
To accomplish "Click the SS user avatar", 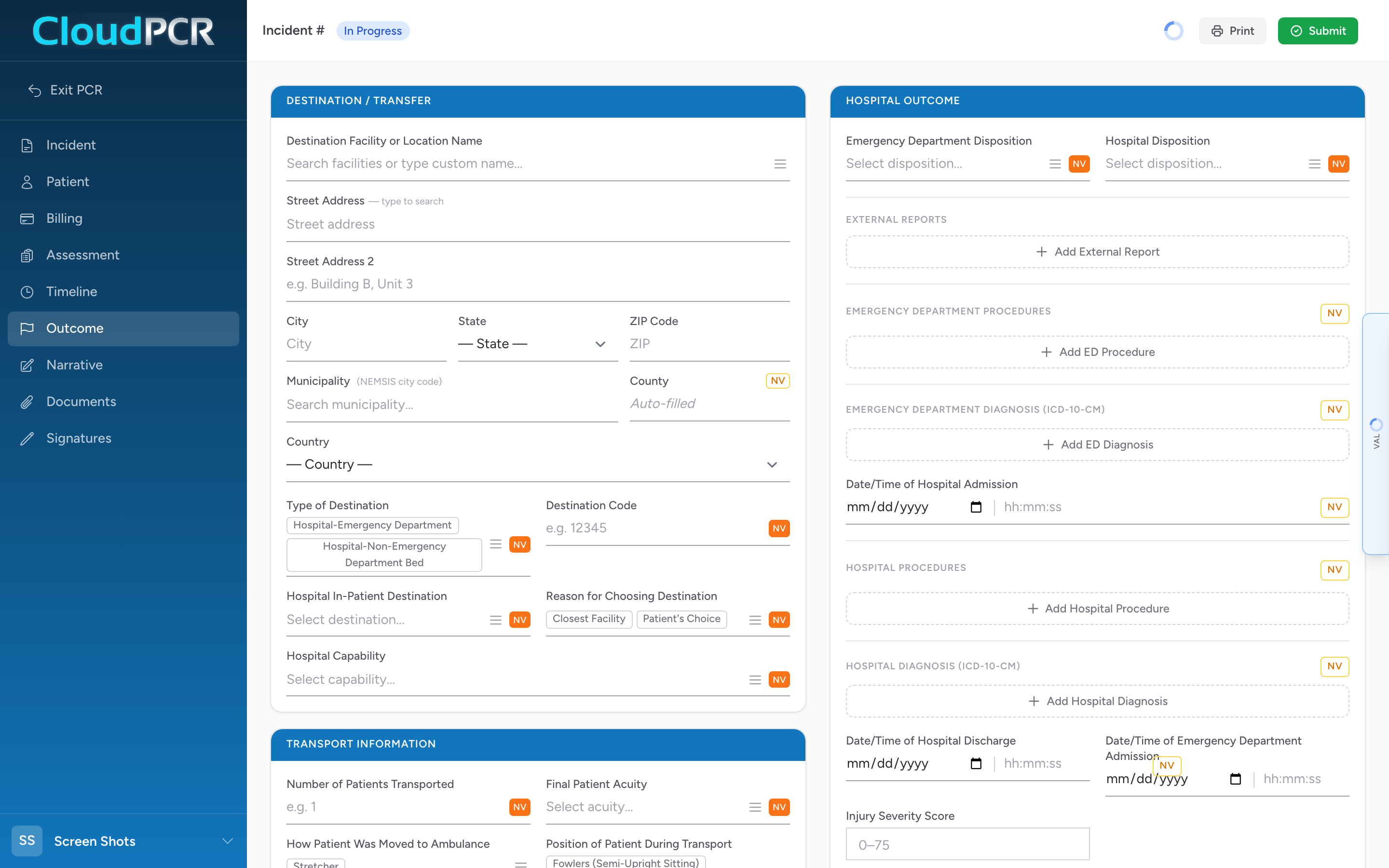I will (27, 841).
